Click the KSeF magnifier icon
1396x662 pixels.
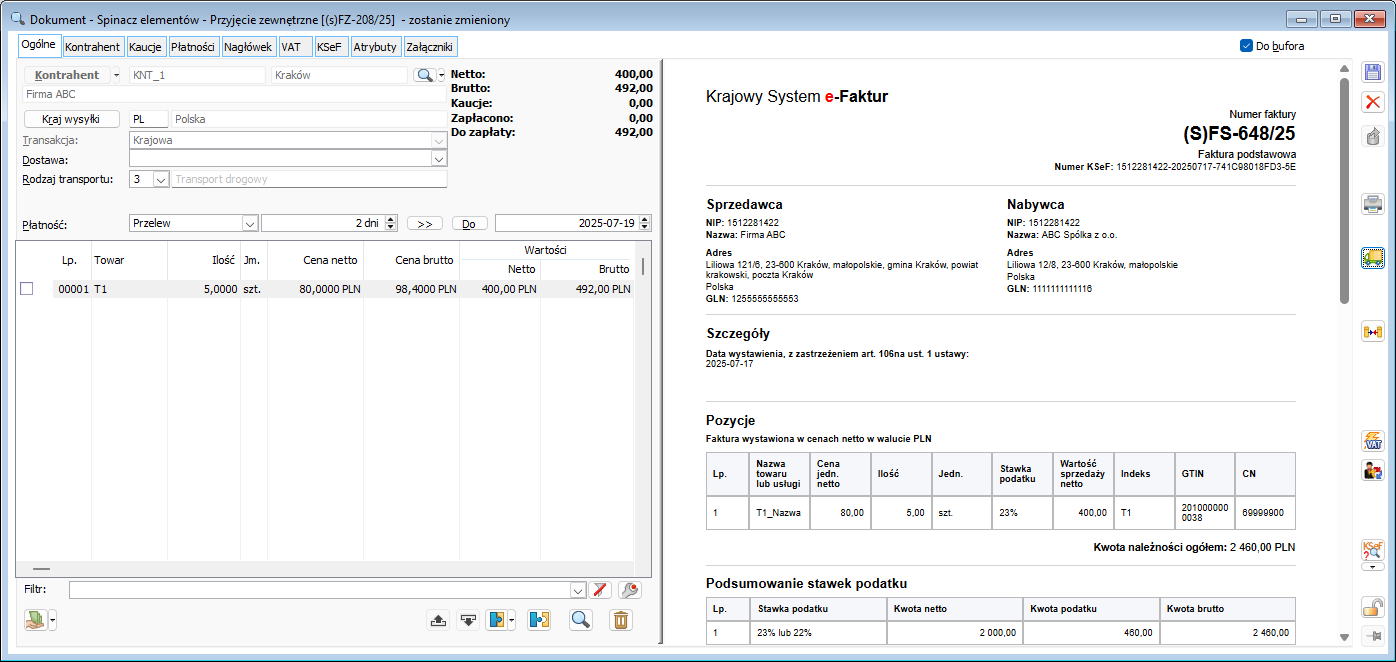click(1373, 548)
